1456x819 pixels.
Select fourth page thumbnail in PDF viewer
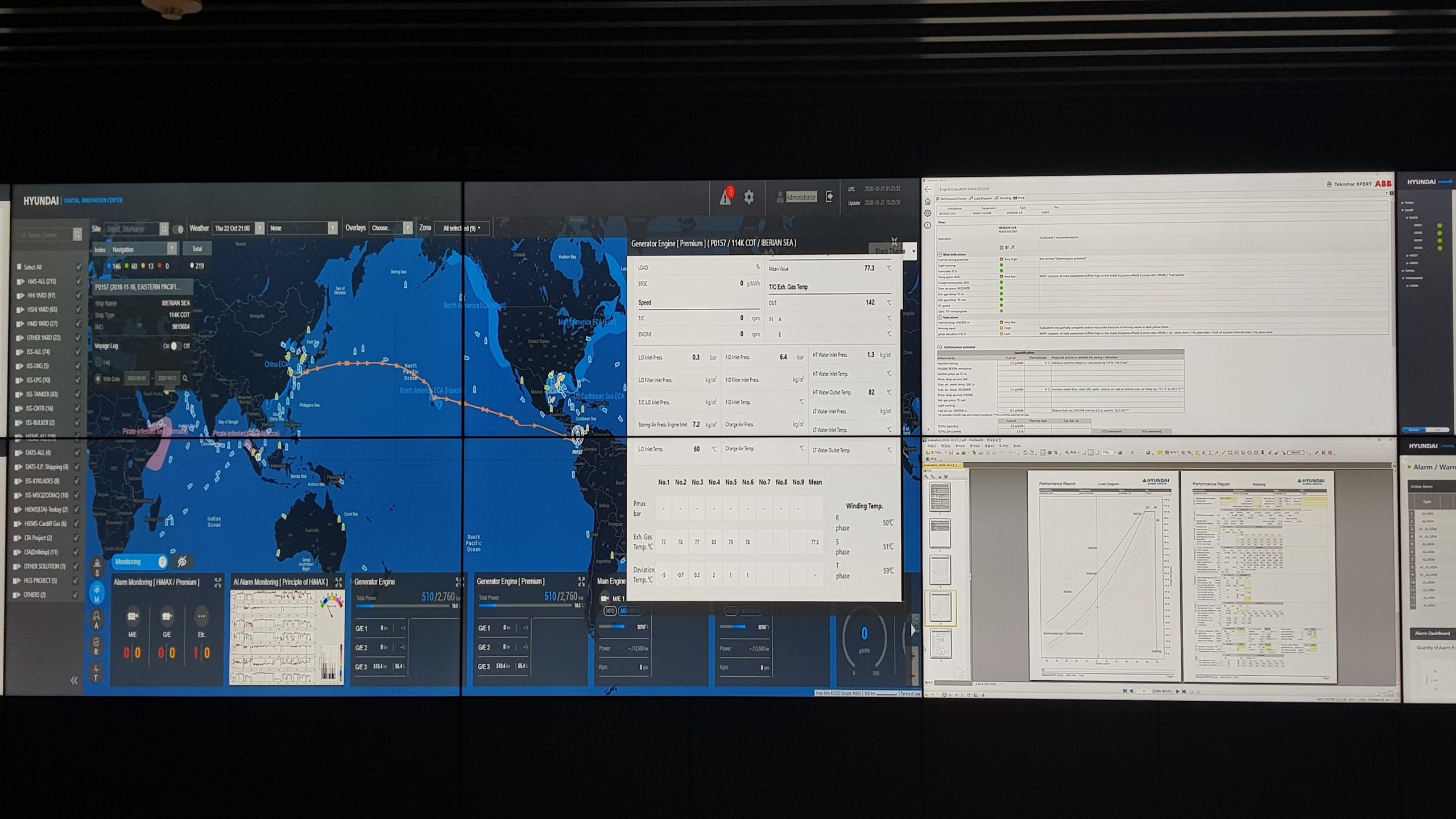(940, 607)
